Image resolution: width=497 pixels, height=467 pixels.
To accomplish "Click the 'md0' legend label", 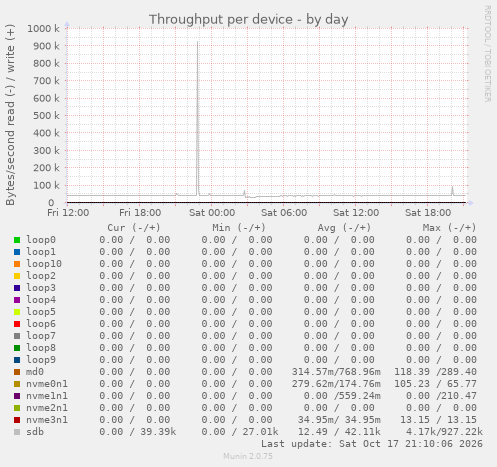I will (35, 372).
